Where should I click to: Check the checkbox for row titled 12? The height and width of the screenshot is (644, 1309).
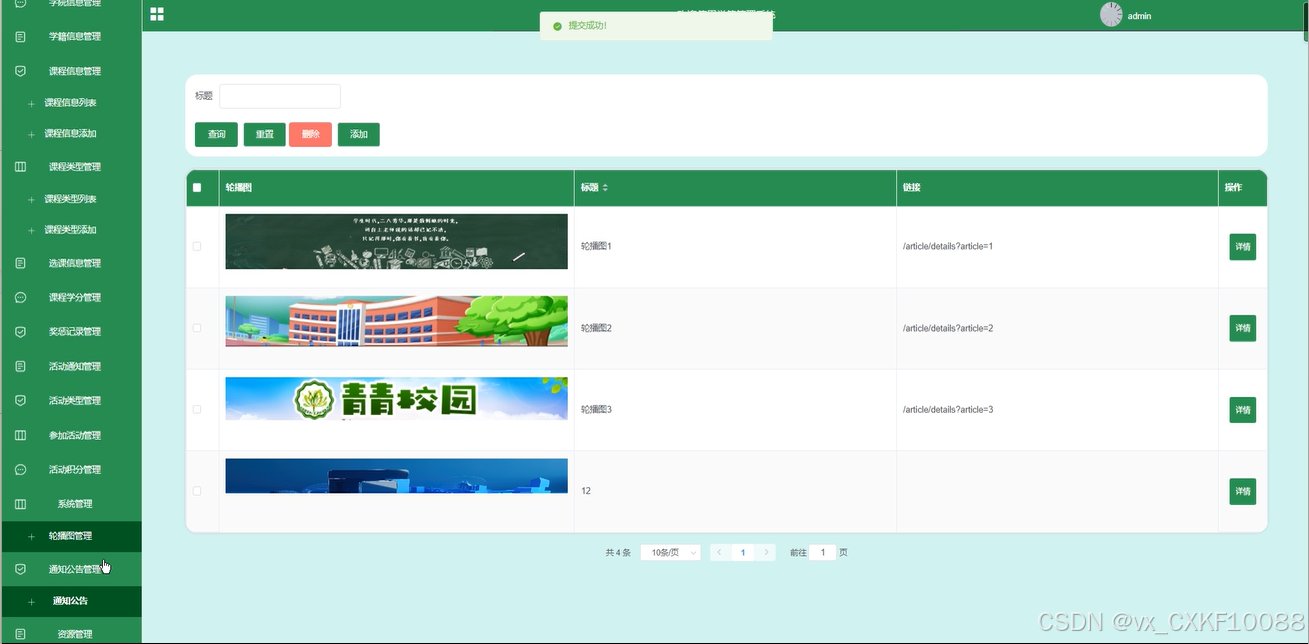pyautogui.click(x=197, y=491)
